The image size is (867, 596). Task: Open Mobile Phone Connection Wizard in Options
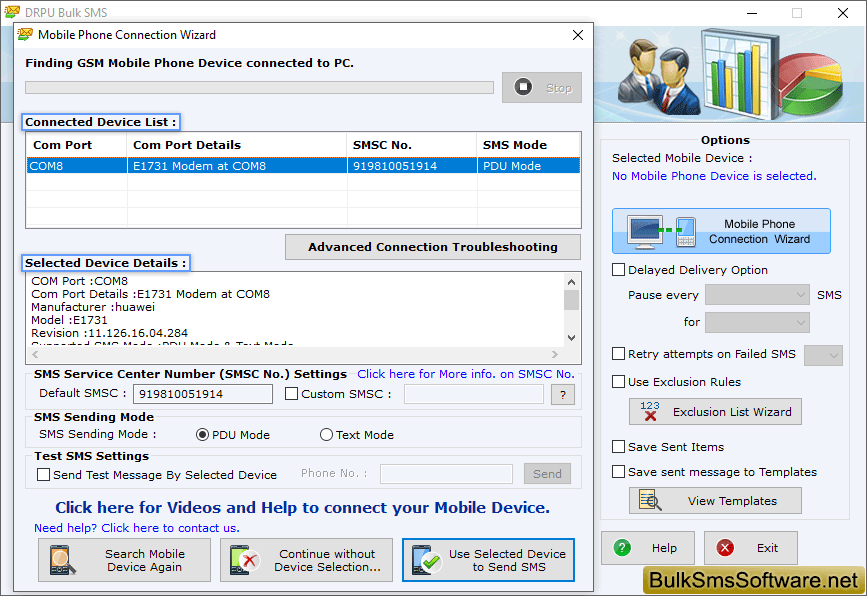721,231
